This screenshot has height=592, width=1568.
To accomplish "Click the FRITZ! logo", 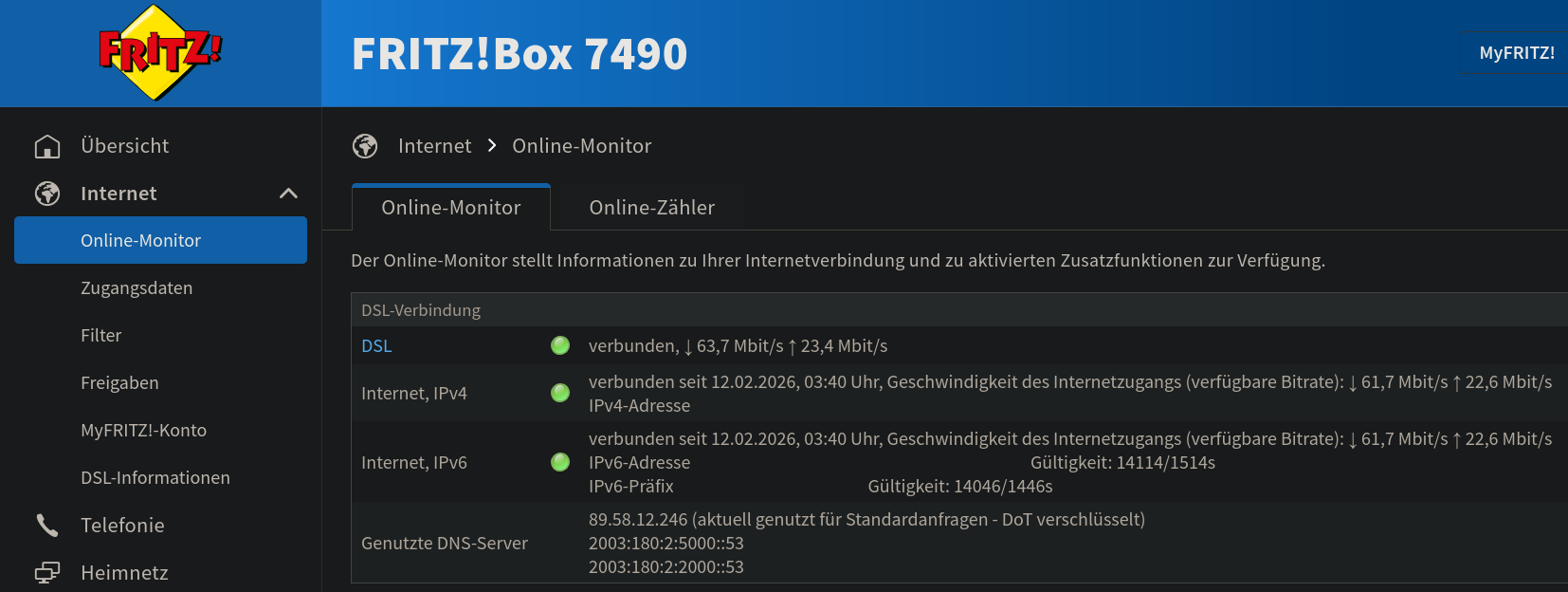I will point(160,53).
